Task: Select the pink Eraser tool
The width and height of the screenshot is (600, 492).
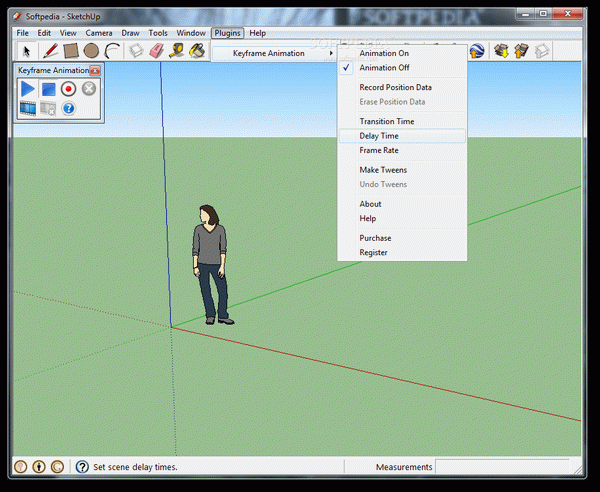Action: click(157, 51)
